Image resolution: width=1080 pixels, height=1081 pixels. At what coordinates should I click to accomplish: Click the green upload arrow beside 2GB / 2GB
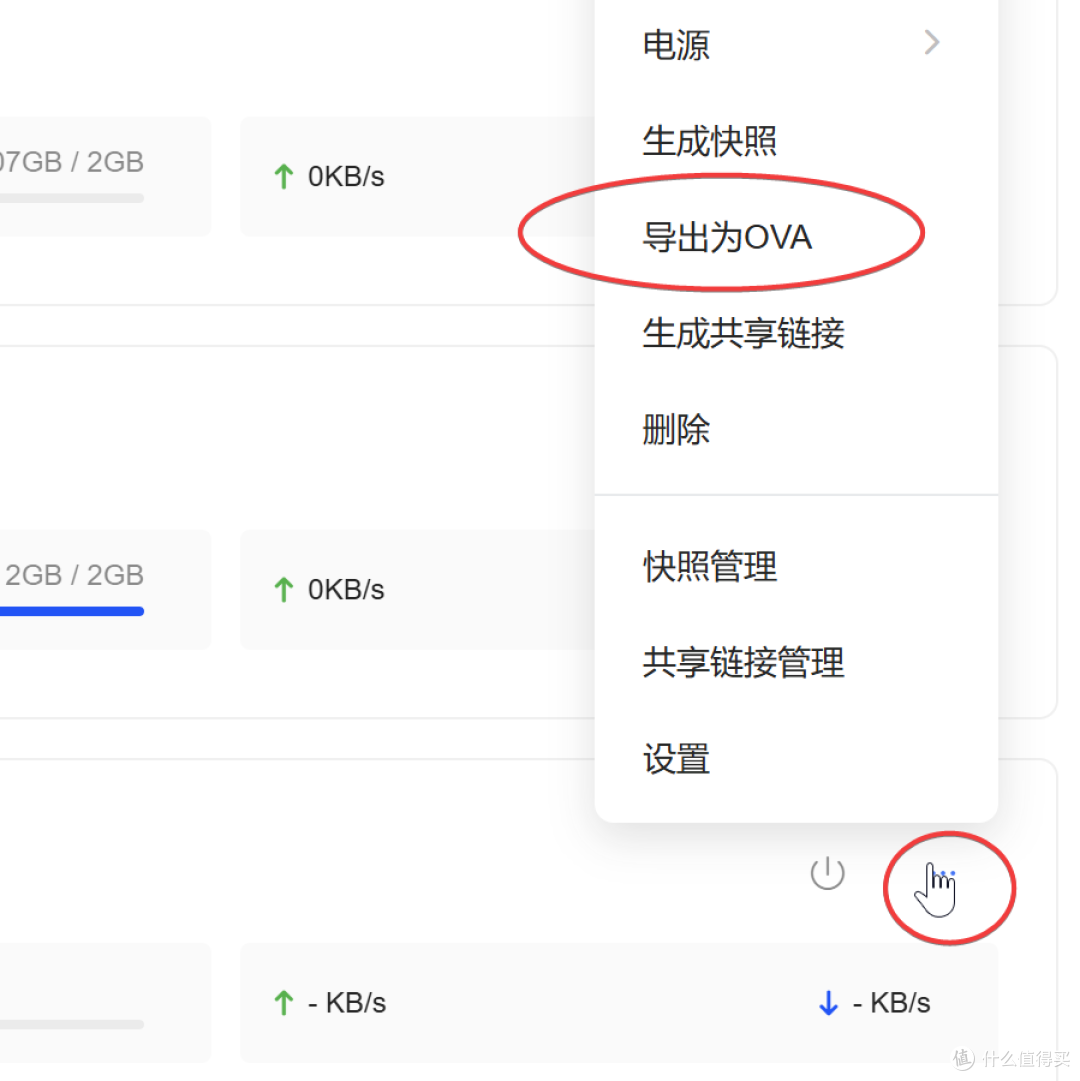(283, 589)
